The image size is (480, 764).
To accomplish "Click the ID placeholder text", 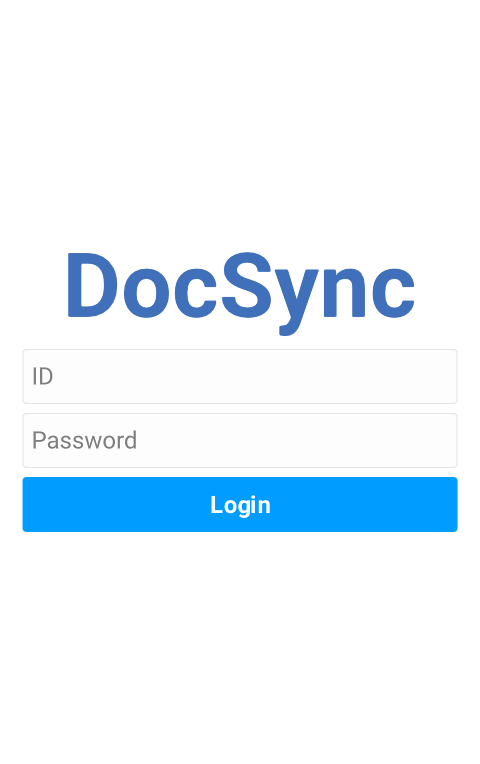I will 42,377.
